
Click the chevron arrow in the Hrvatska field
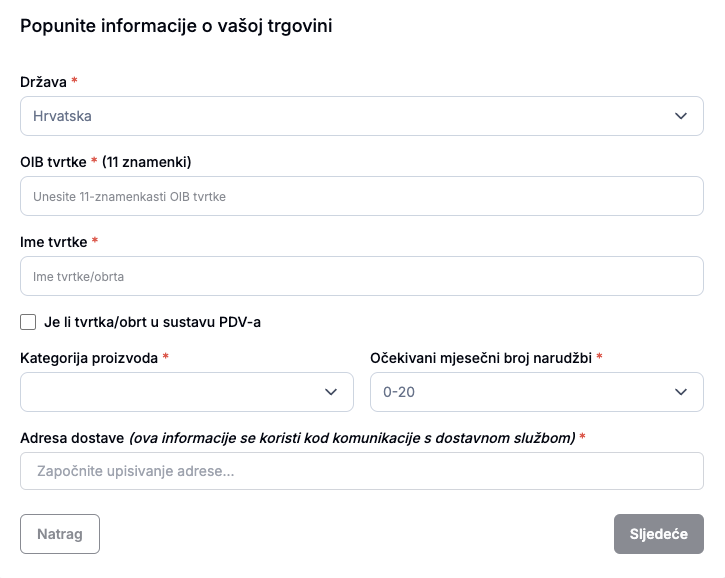click(682, 116)
